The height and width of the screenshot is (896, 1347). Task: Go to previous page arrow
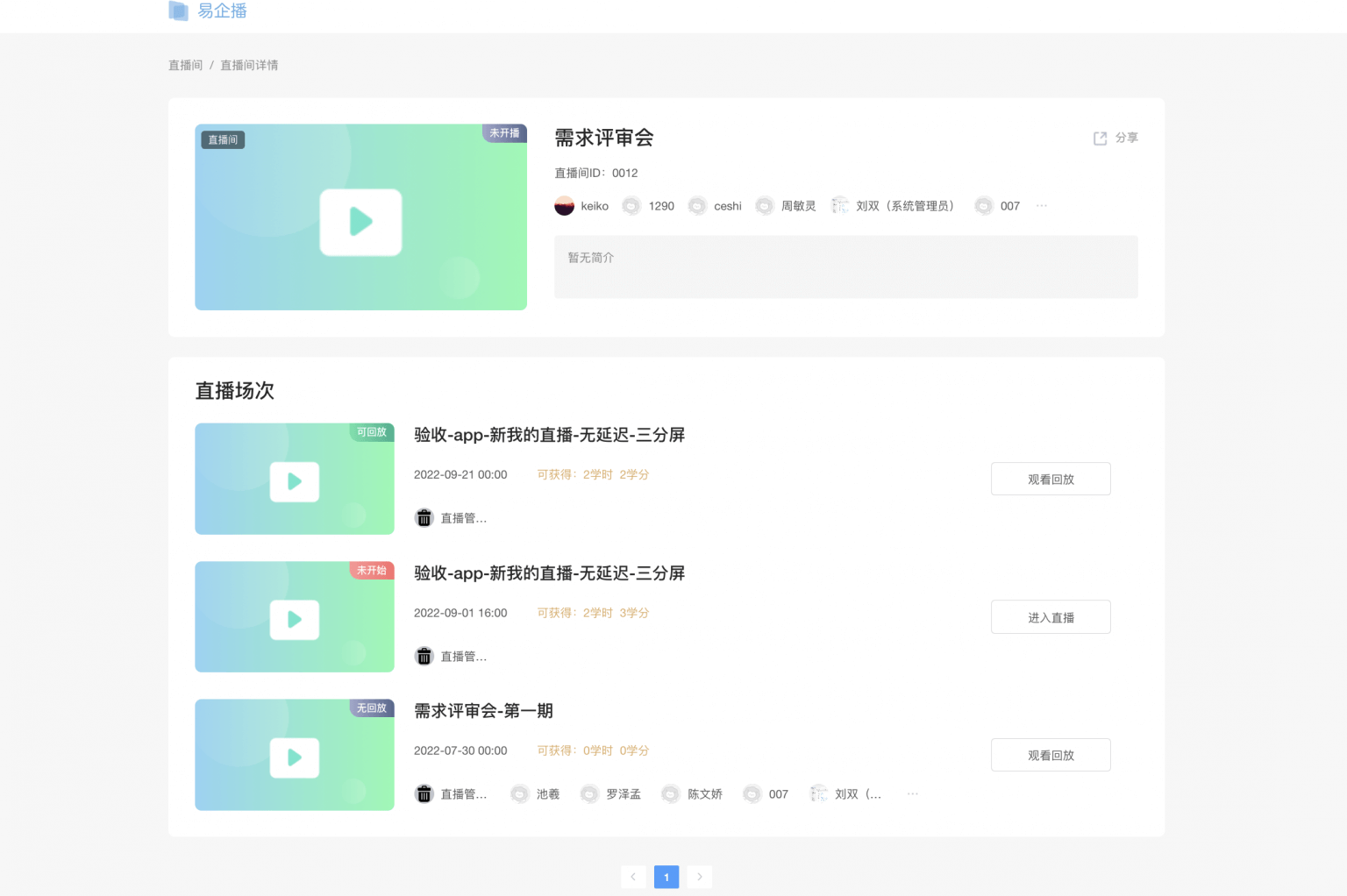633,877
